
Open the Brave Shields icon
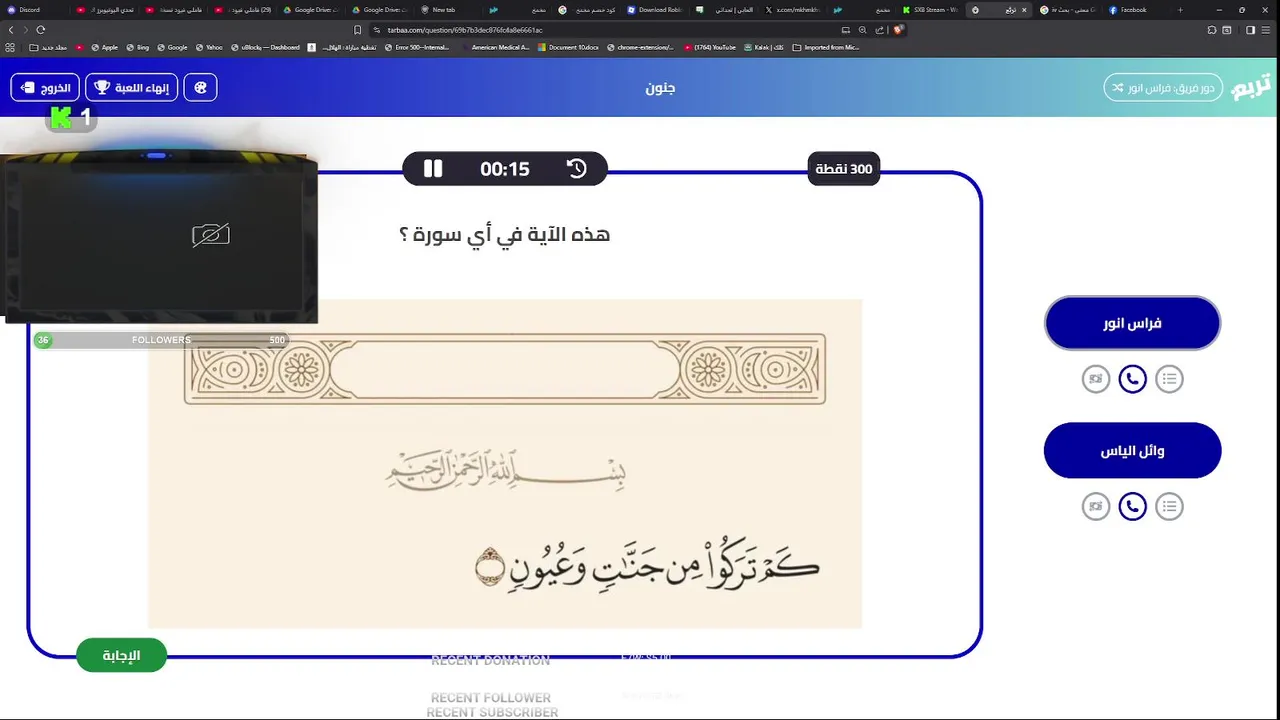pyautogui.click(x=898, y=30)
